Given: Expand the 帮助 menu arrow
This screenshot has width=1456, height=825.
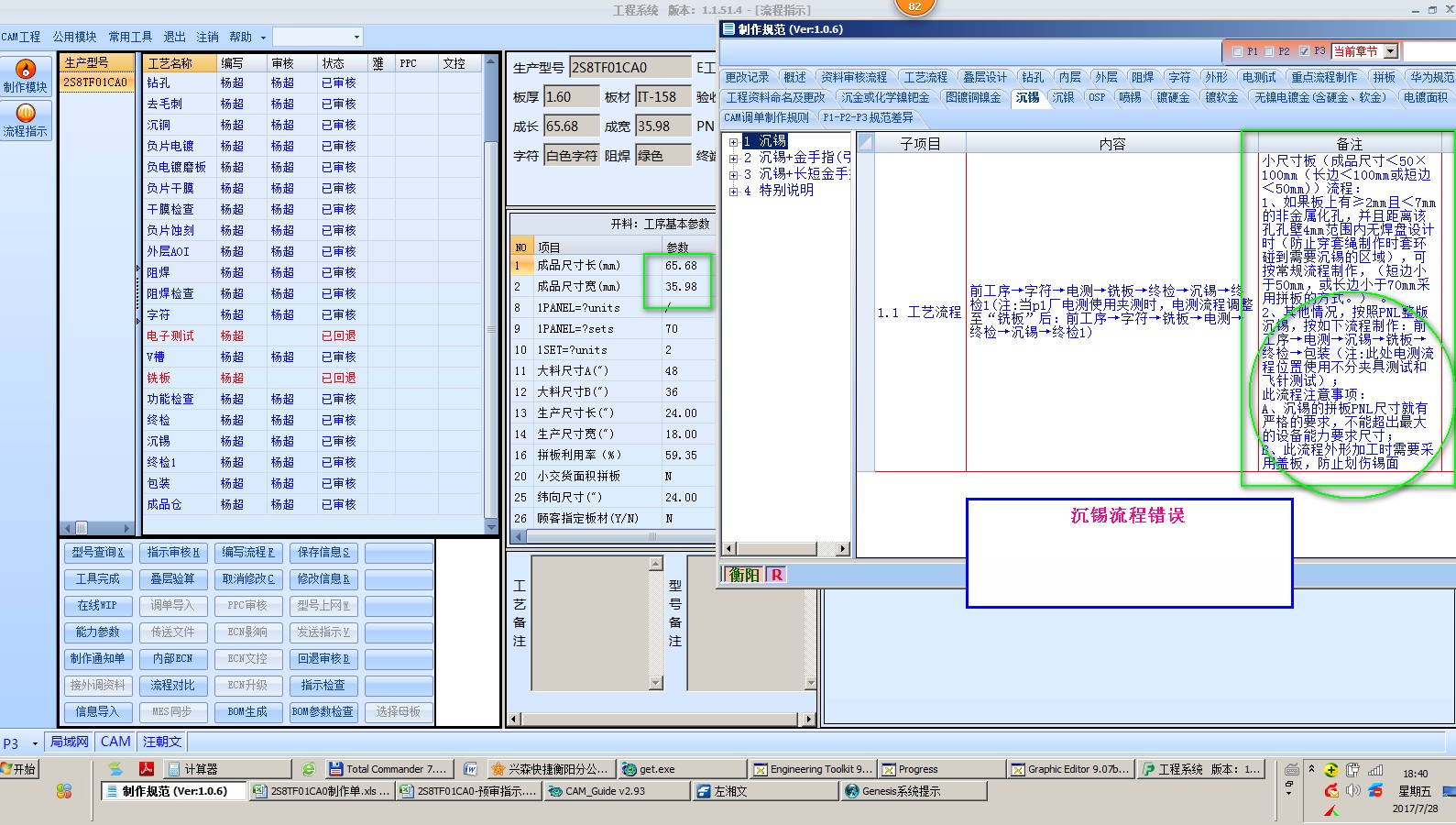Looking at the screenshot, I should coord(263,38).
